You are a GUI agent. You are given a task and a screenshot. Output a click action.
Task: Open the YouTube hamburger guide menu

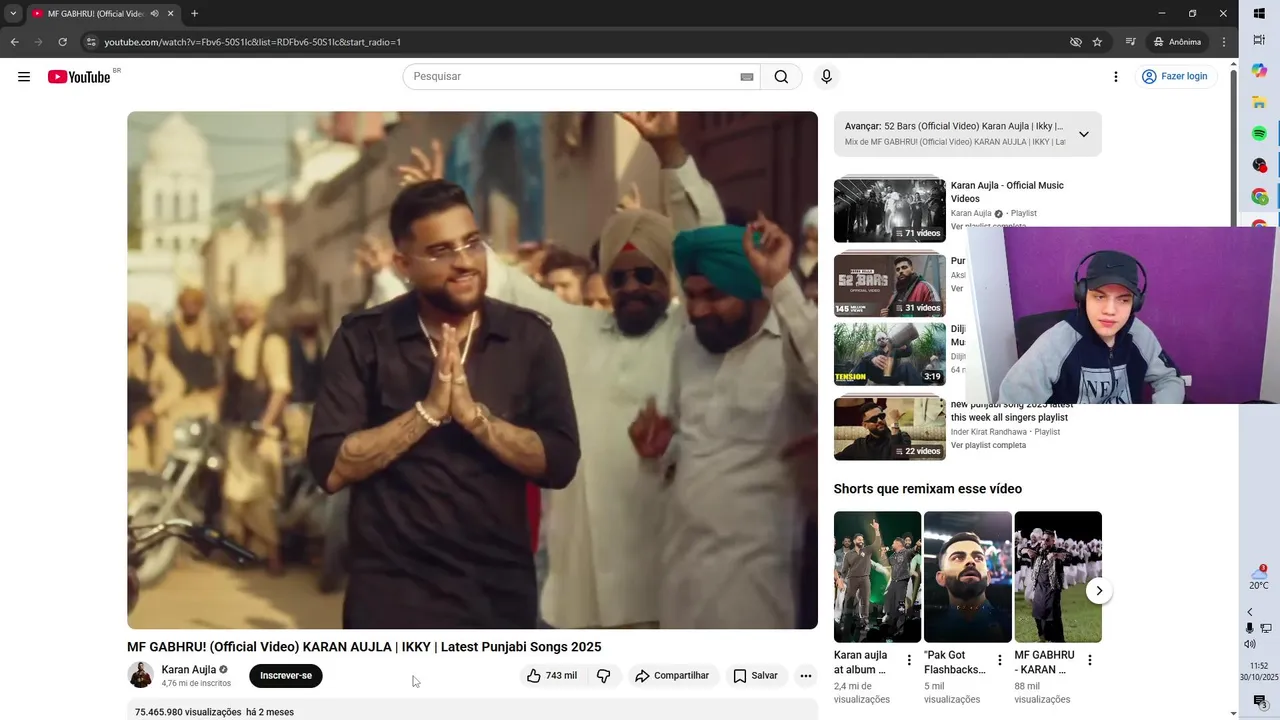[24, 77]
